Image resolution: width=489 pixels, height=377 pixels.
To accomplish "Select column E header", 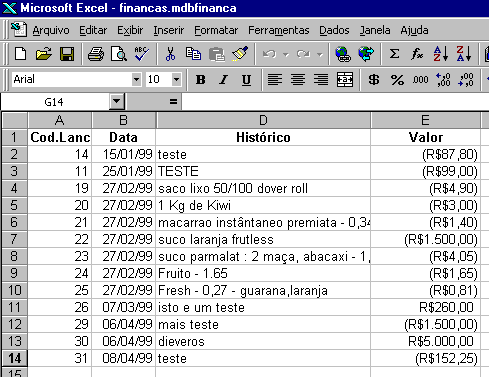I will (x=425, y=120).
